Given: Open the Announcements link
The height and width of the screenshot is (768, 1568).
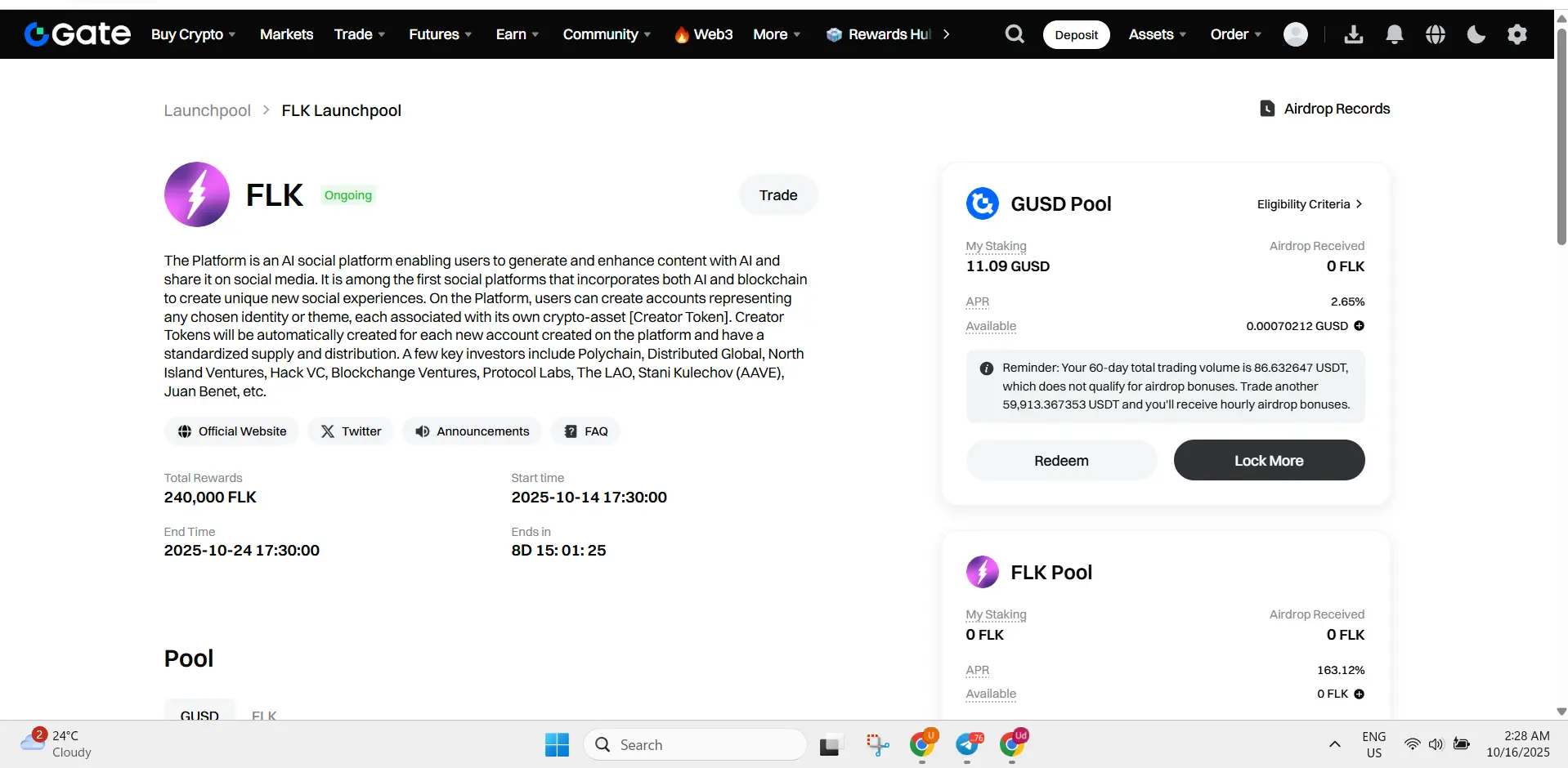Looking at the screenshot, I should [473, 431].
